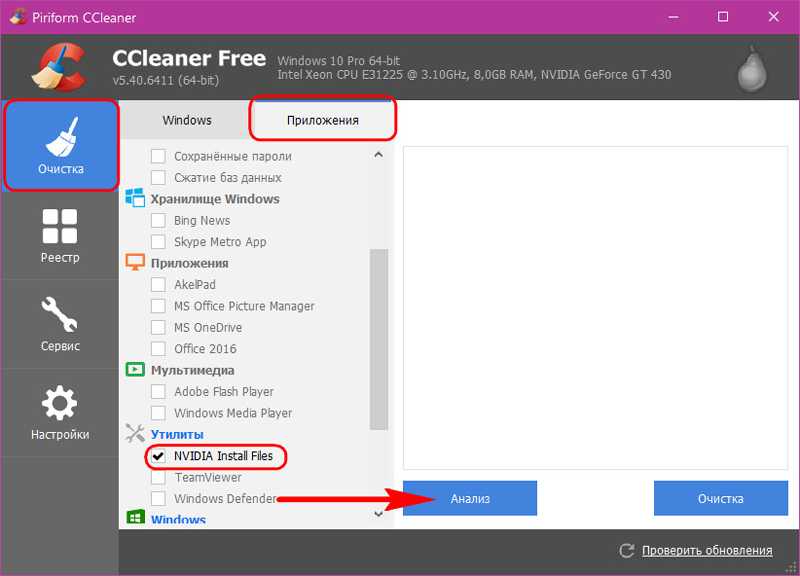Click the green Windows group icon
Image resolution: width=800 pixels, height=576 pixels.
click(x=135, y=517)
